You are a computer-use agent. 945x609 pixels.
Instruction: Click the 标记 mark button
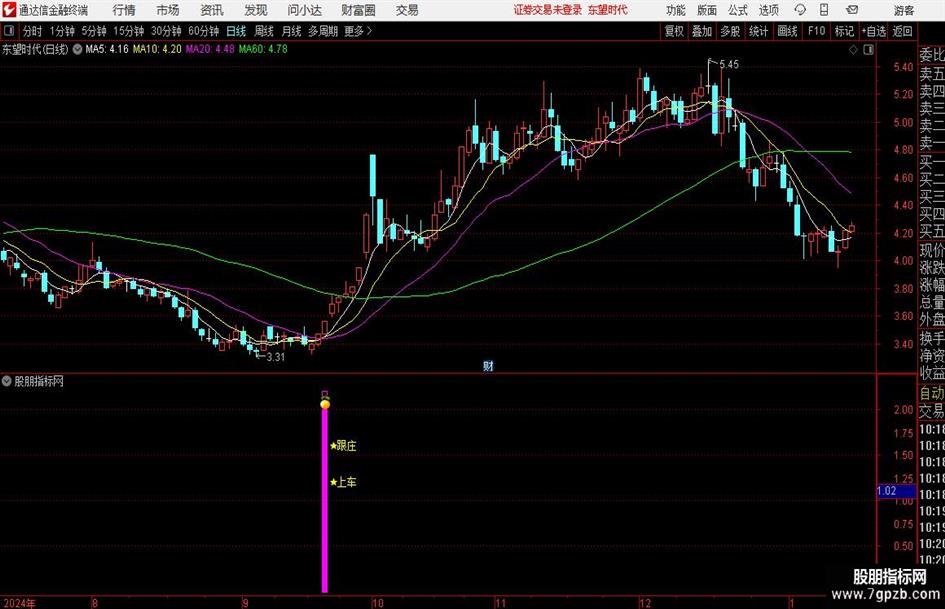coord(844,31)
